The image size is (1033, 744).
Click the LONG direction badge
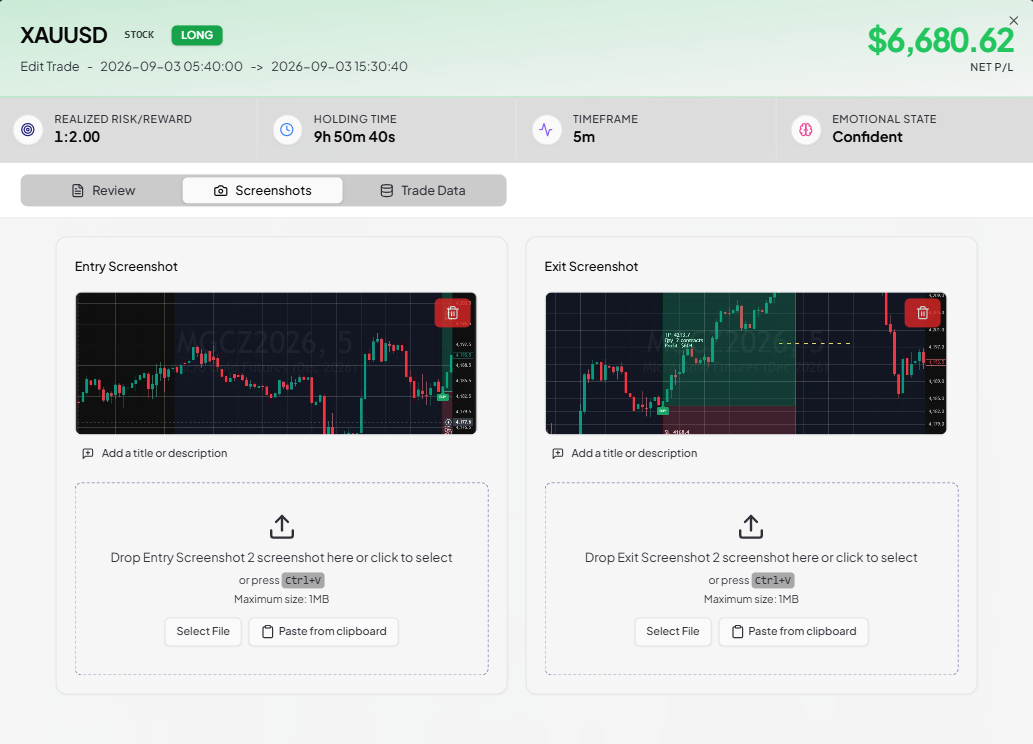click(x=197, y=35)
